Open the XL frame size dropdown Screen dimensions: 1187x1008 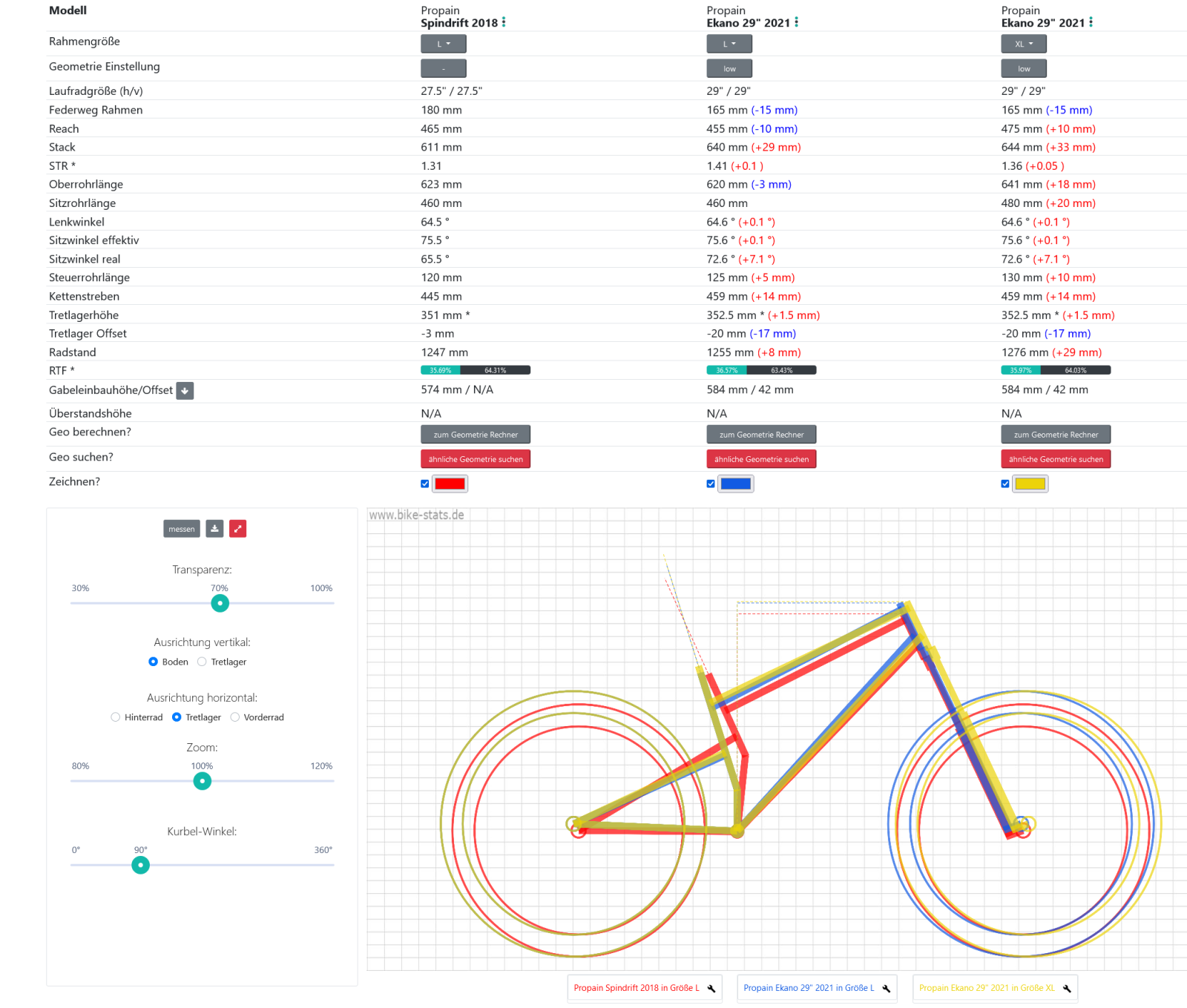click(x=1023, y=45)
